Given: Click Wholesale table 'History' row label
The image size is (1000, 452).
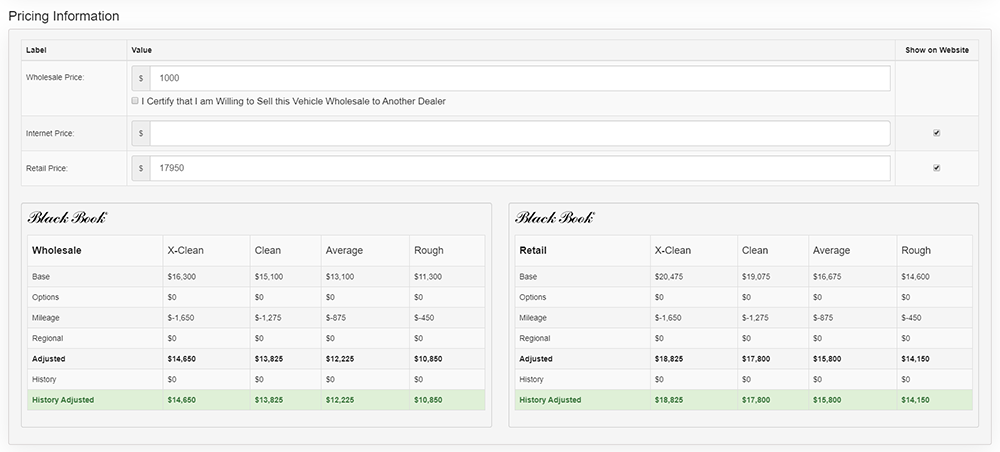Looking at the screenshot, I should pyautogui.click(x=44, y=379).
